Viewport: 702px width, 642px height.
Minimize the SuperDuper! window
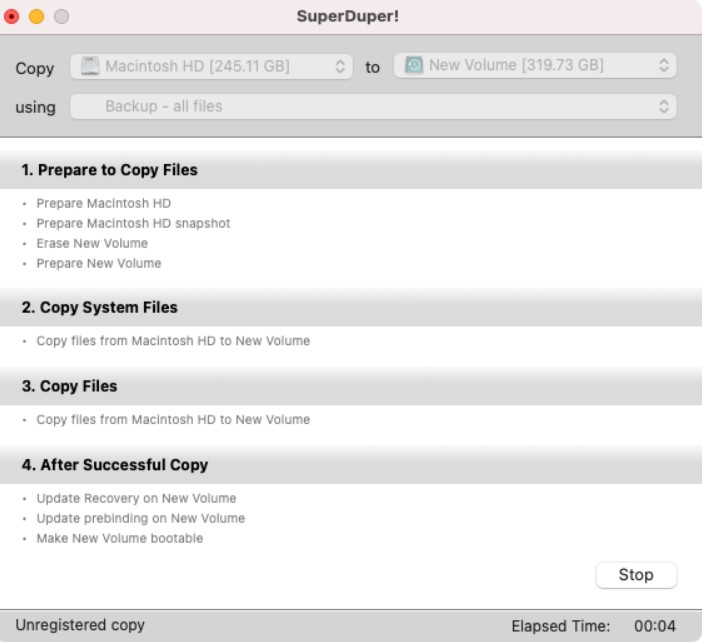(36, 17)
